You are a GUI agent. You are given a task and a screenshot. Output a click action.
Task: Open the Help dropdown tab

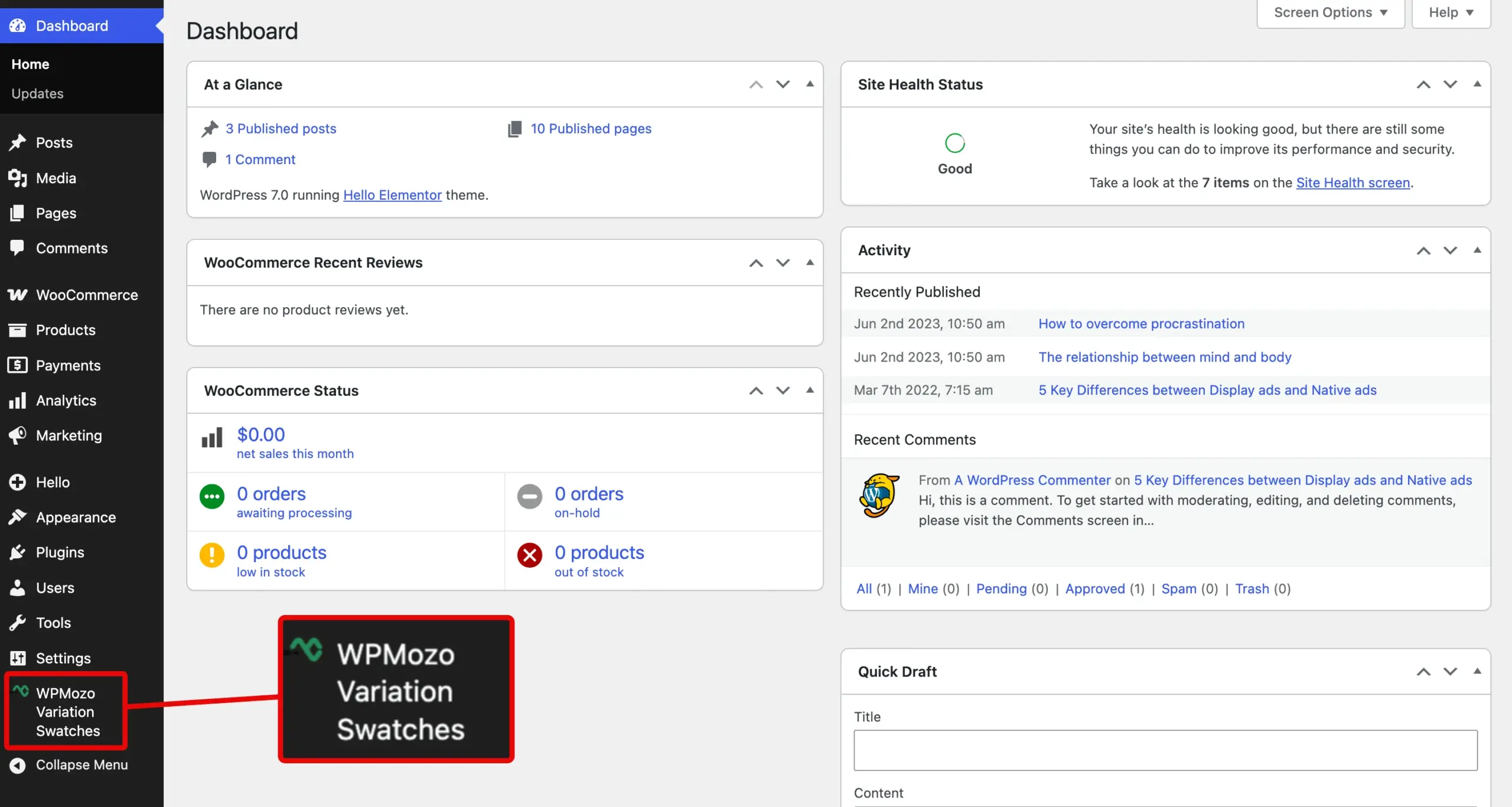1451,12
